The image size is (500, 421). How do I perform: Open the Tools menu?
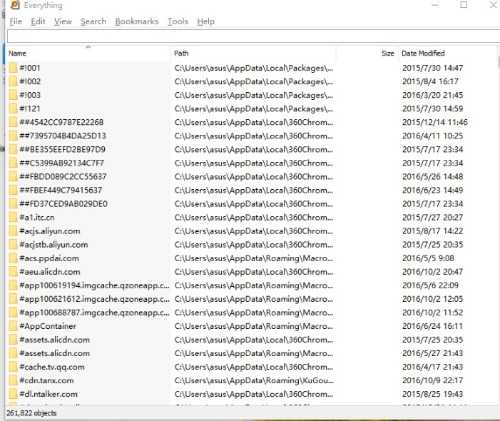[x=178, y=22]
